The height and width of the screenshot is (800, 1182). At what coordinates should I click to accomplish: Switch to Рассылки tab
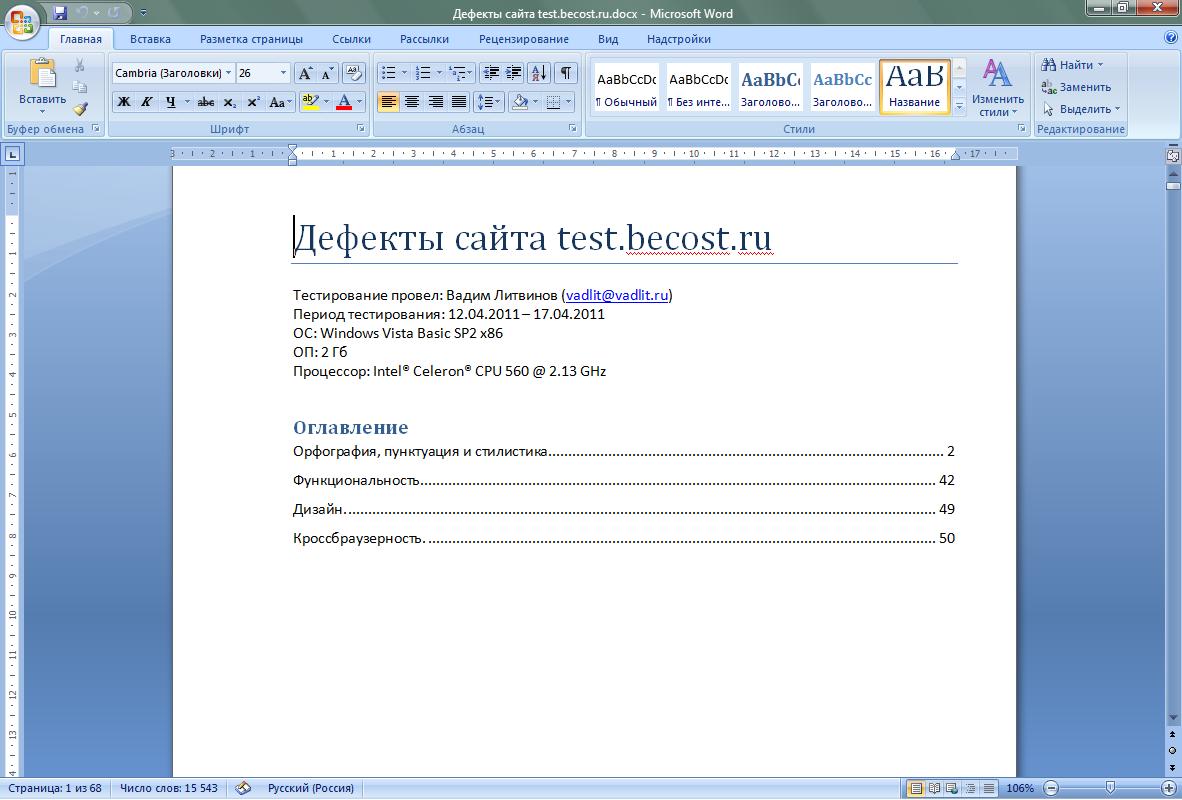[x=424, y=39]
